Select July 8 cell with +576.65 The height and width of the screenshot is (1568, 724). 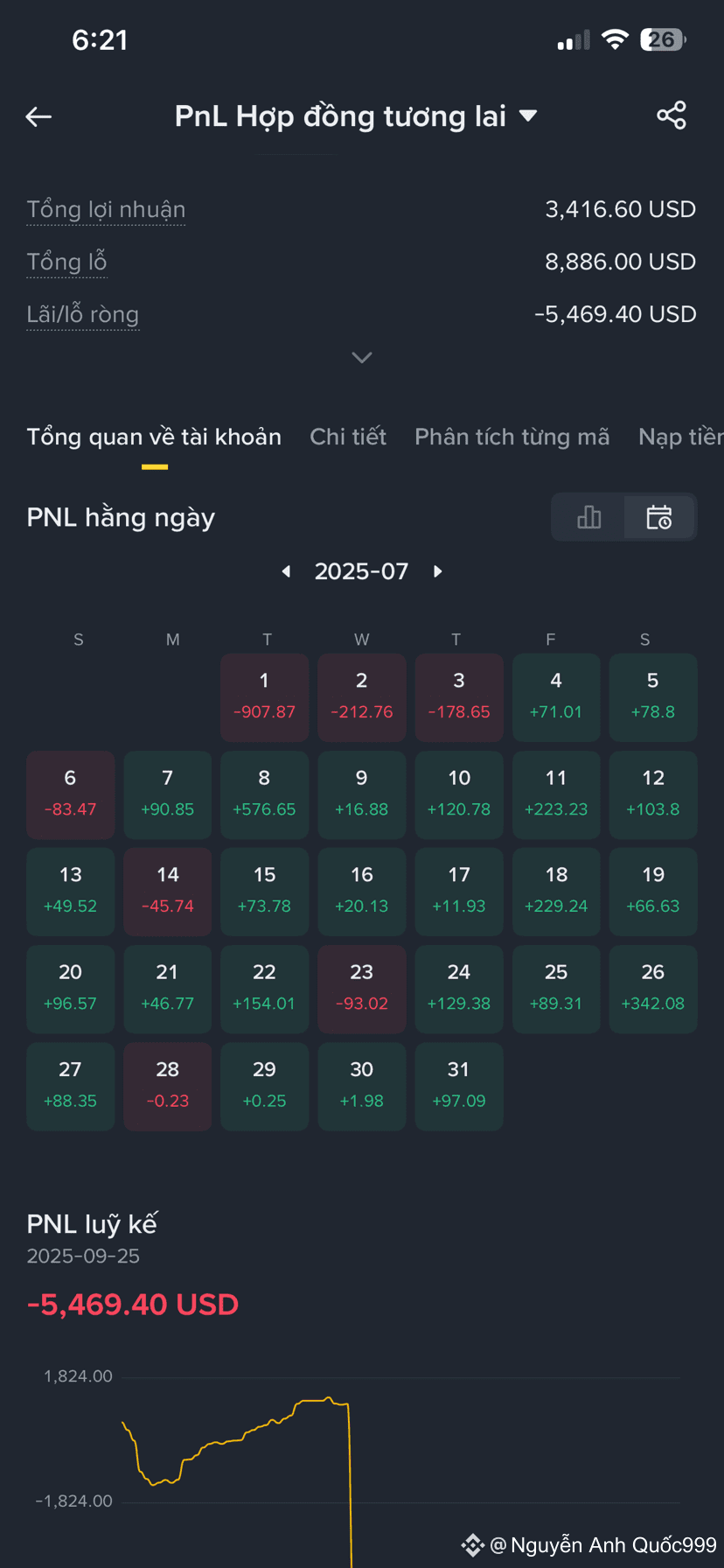coord(264,794)
